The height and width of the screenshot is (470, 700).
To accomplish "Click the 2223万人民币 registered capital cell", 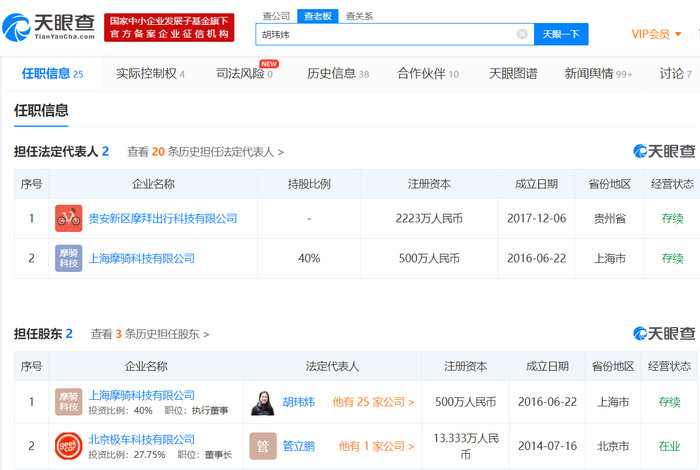I will tap(429, 218).
